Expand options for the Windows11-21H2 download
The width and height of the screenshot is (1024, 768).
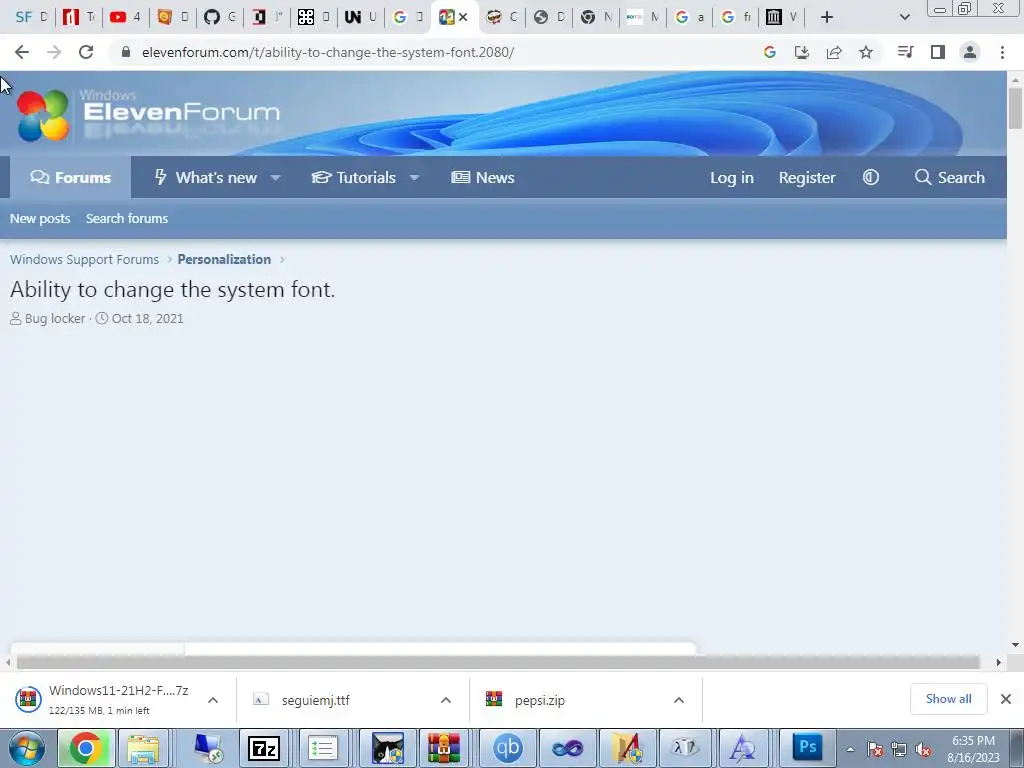(x=213, y=700)
